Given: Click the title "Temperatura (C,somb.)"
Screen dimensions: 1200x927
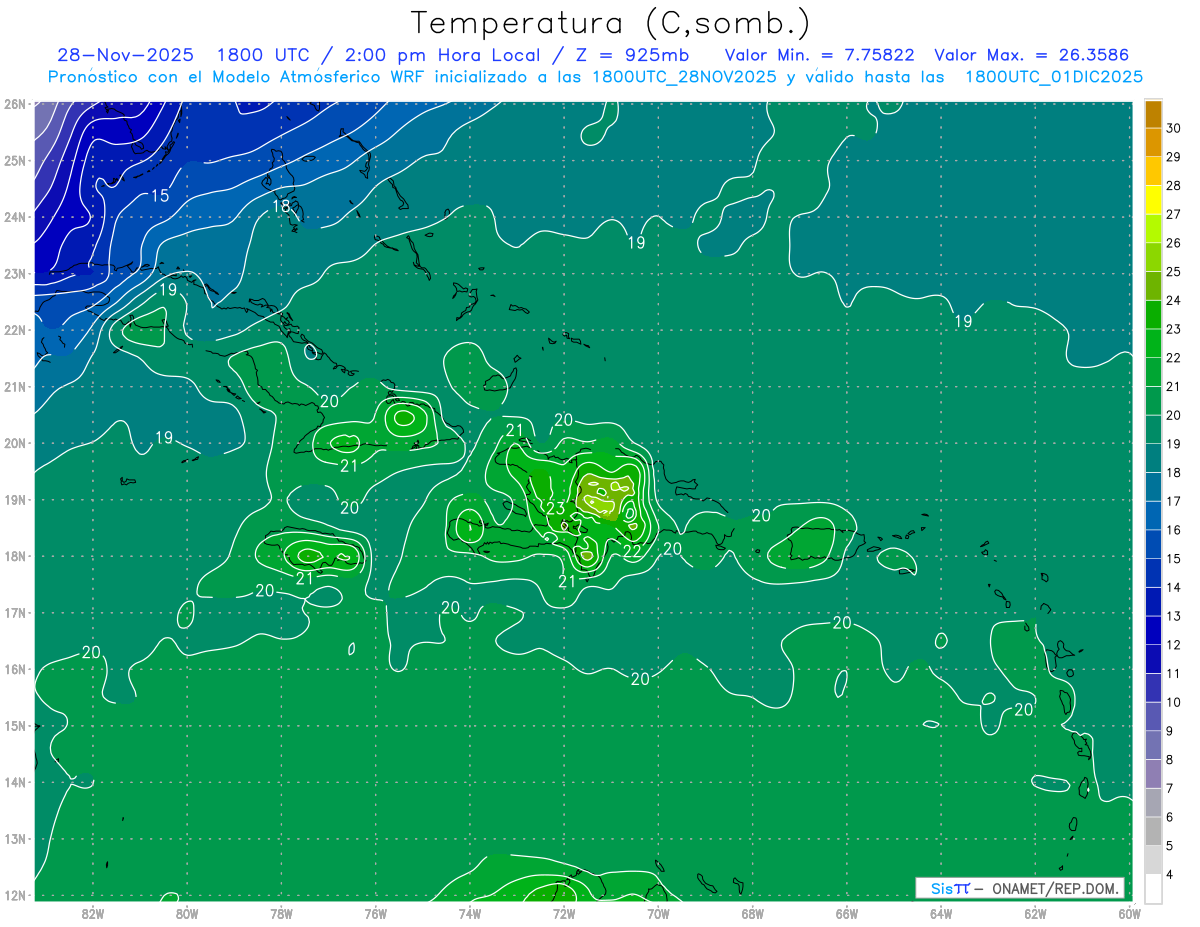Looking at the screenshot, I should pos(611,23).
